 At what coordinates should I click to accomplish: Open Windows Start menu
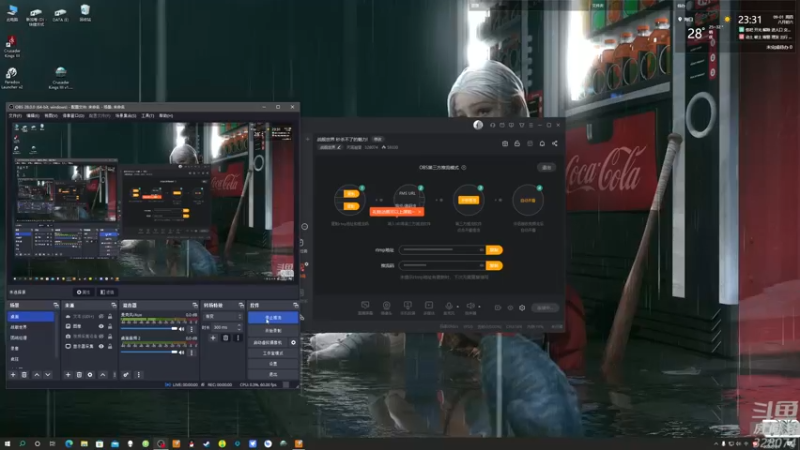(x=7, y=444)
